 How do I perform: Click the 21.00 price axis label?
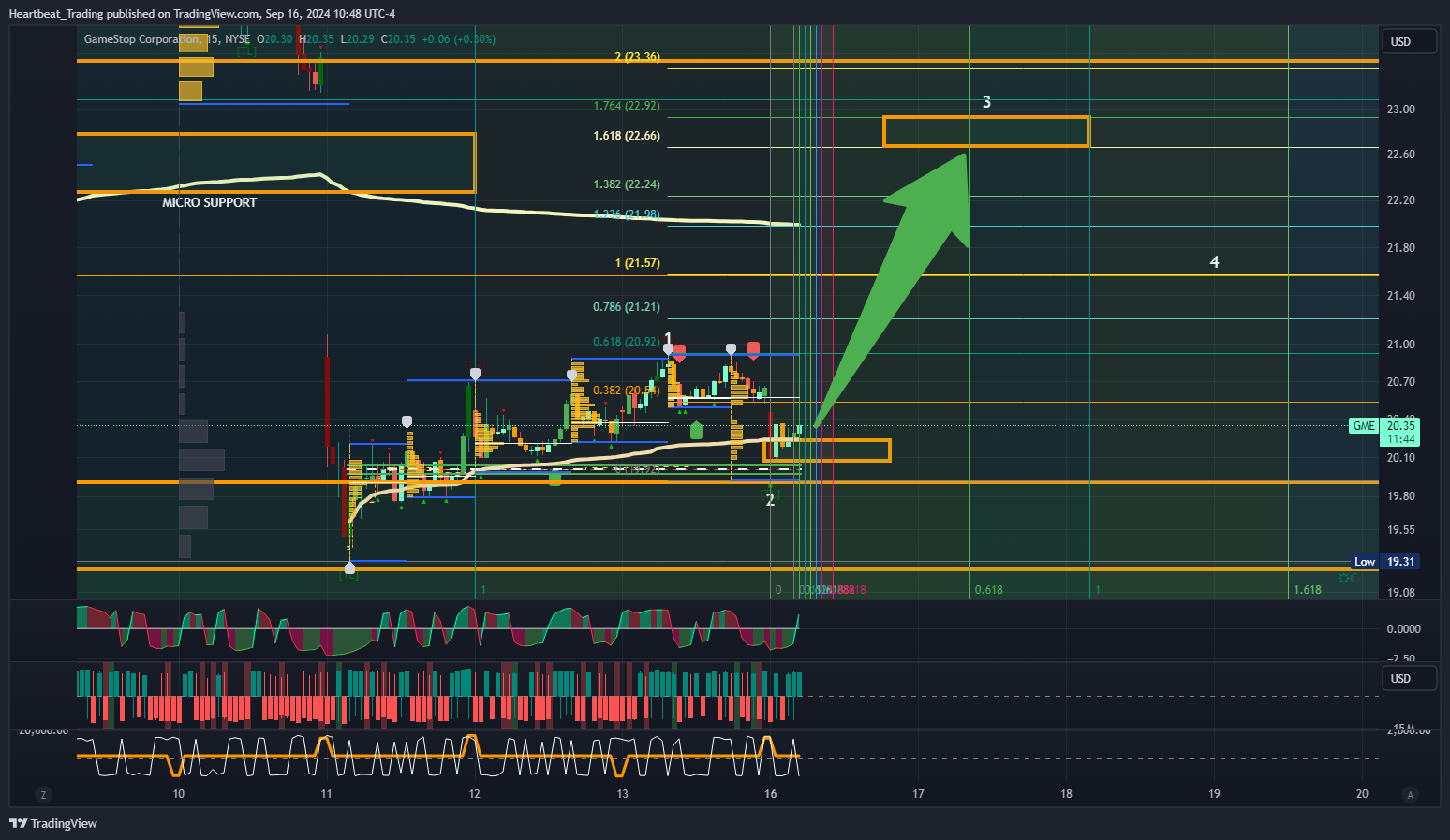click(1400, 345)
